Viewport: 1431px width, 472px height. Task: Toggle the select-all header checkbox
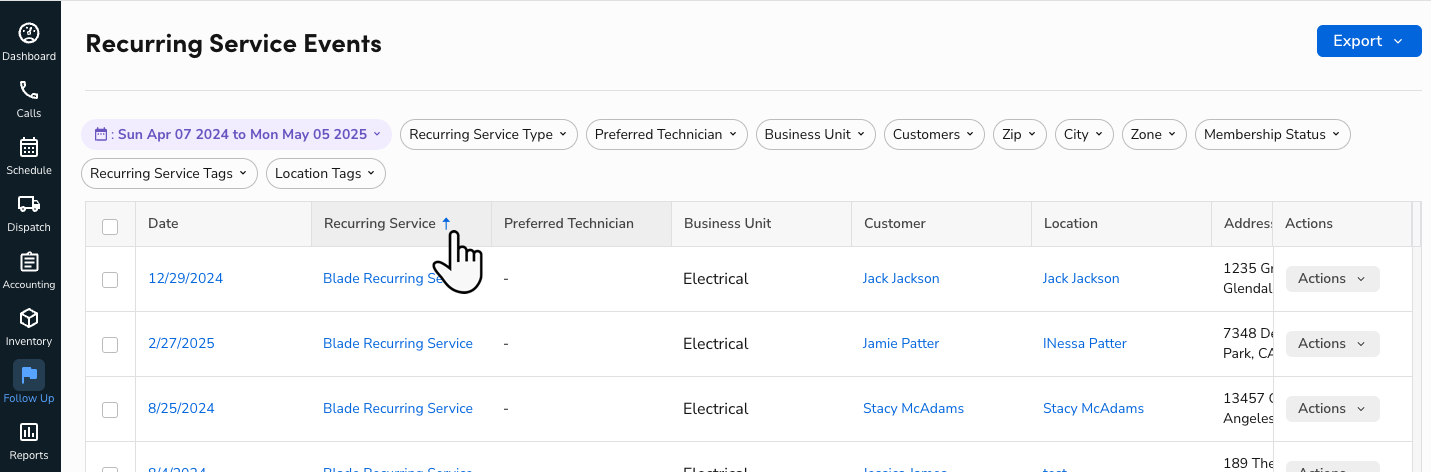tap(110, 227)
